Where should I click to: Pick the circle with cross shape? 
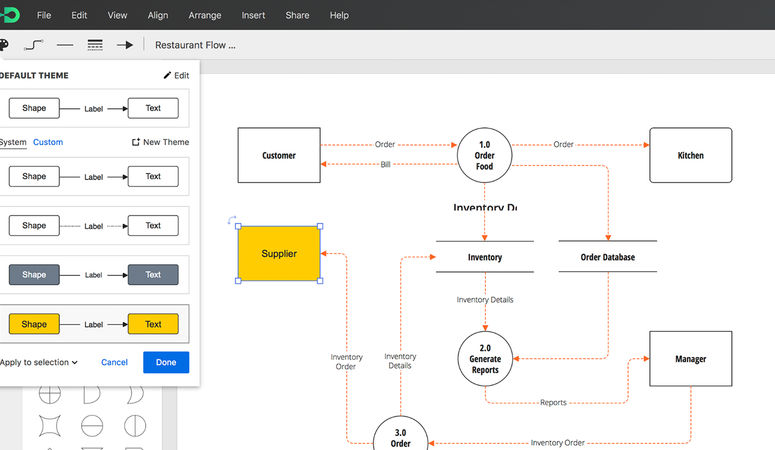coord(50,394)
